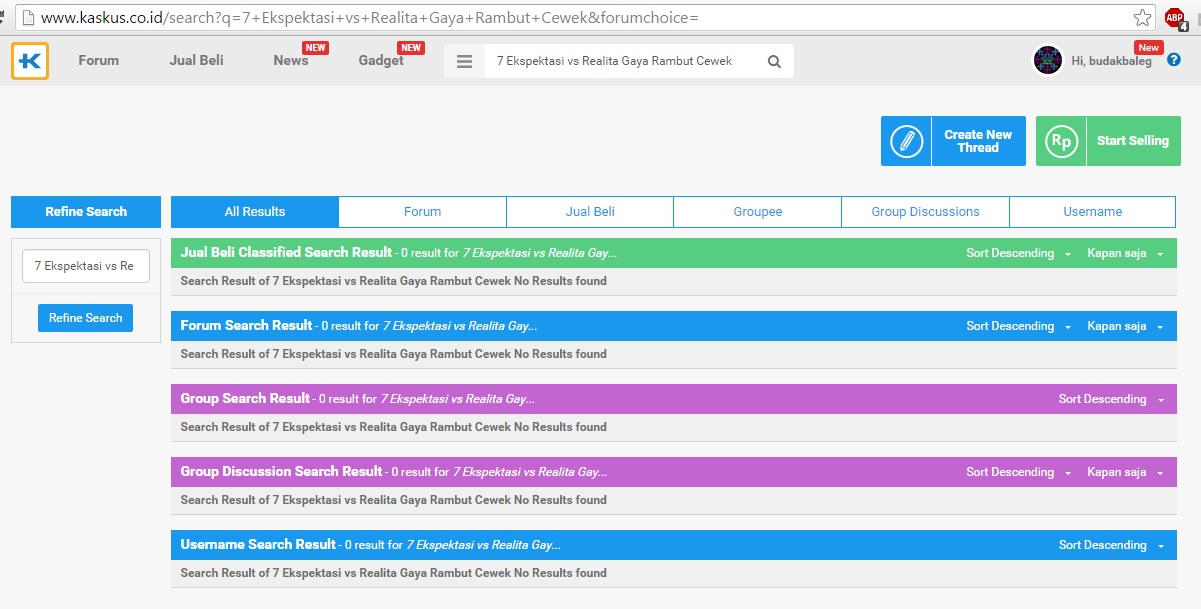Viewport: 1201px width, 609px height.
Task: Click the Start Selling button
Action: pyautogui.click(x=1108, y=141)
